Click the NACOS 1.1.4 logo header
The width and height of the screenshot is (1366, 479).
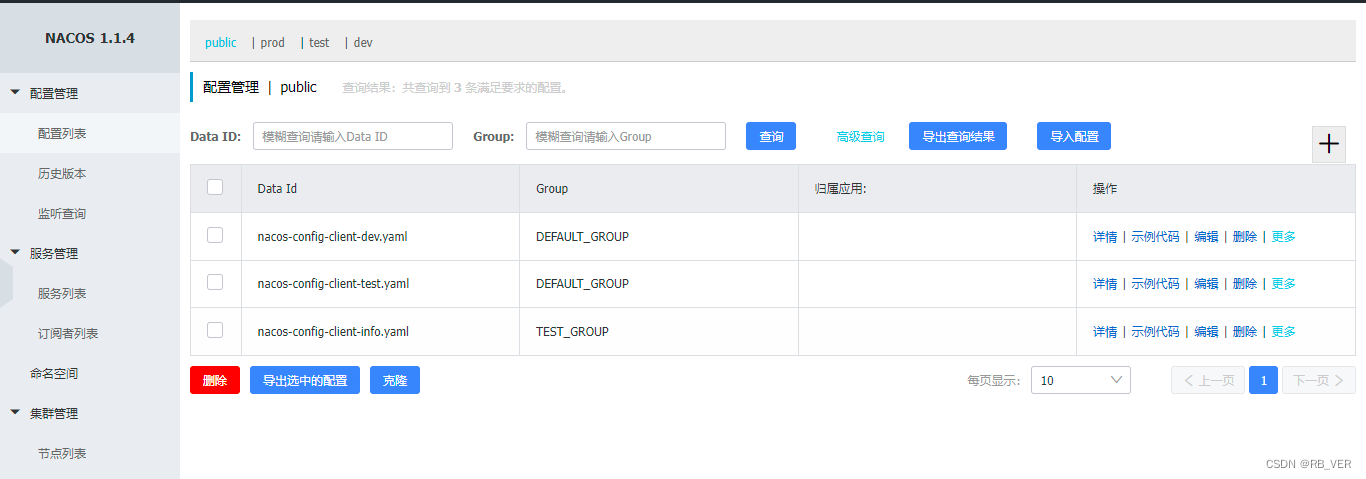90,38
